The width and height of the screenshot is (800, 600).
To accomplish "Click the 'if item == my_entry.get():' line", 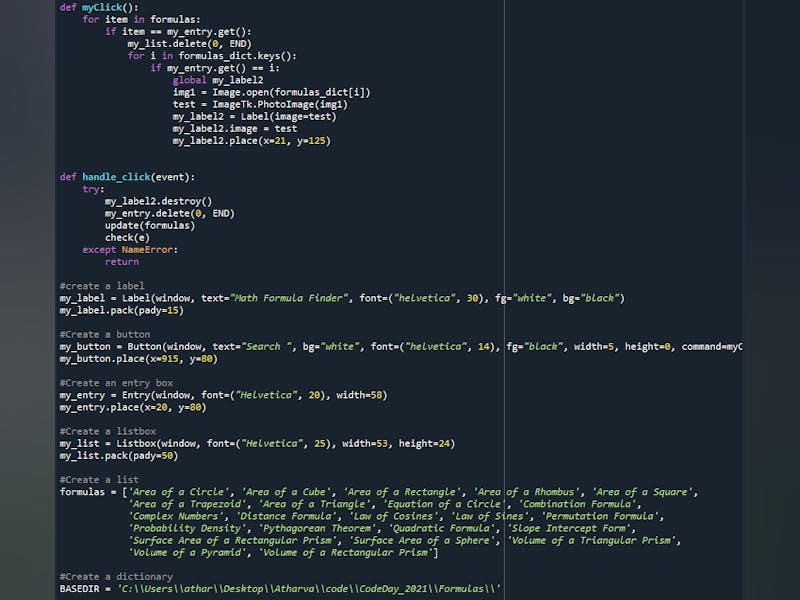I will coord(178,32).
